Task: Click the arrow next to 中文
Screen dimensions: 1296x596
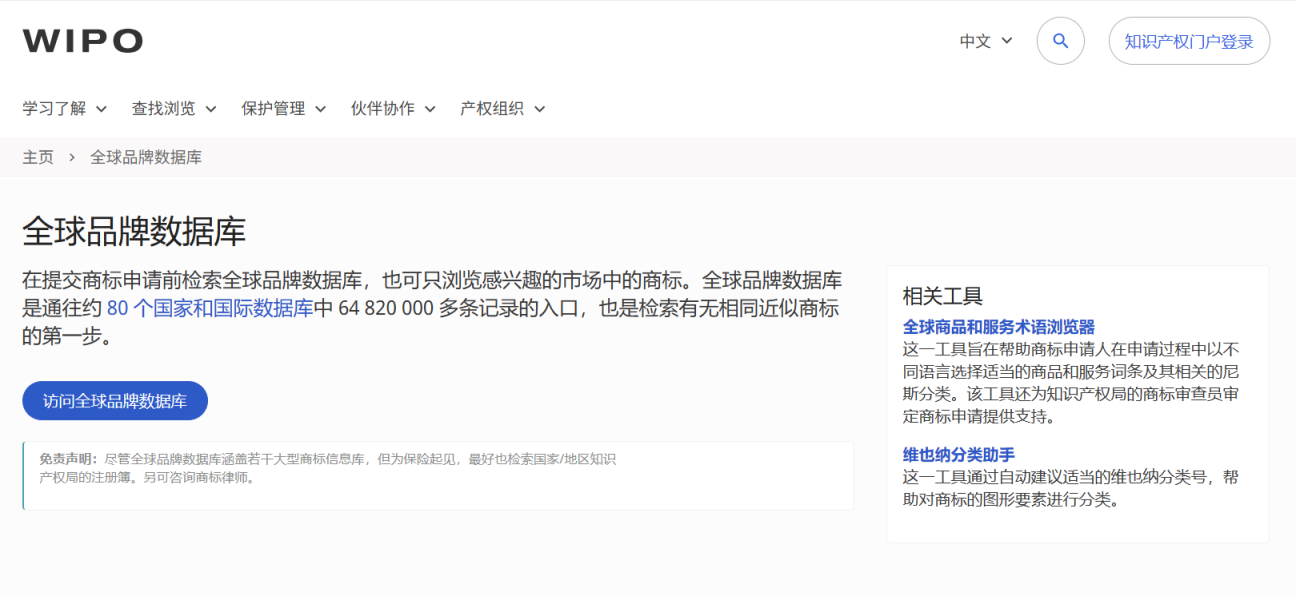Action: coord(1007,41)
